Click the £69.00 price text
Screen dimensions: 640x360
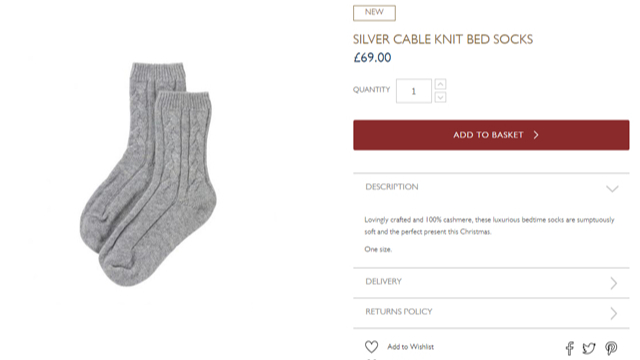click(372, 58)
